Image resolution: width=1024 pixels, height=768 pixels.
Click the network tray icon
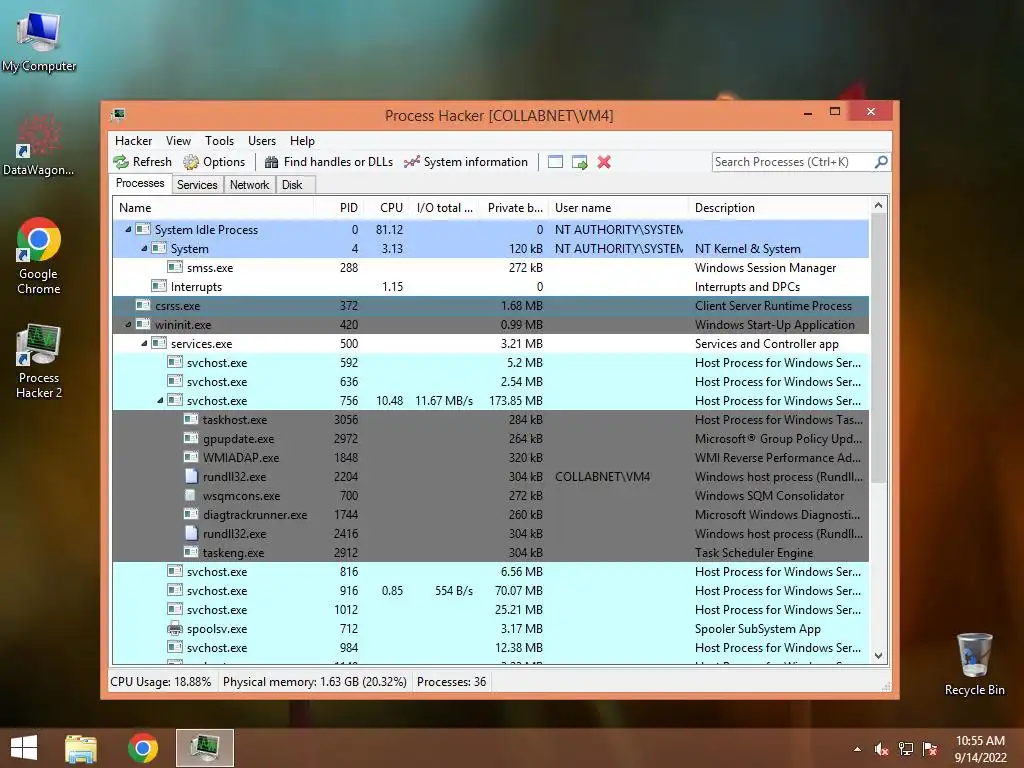tap(906, 749)
